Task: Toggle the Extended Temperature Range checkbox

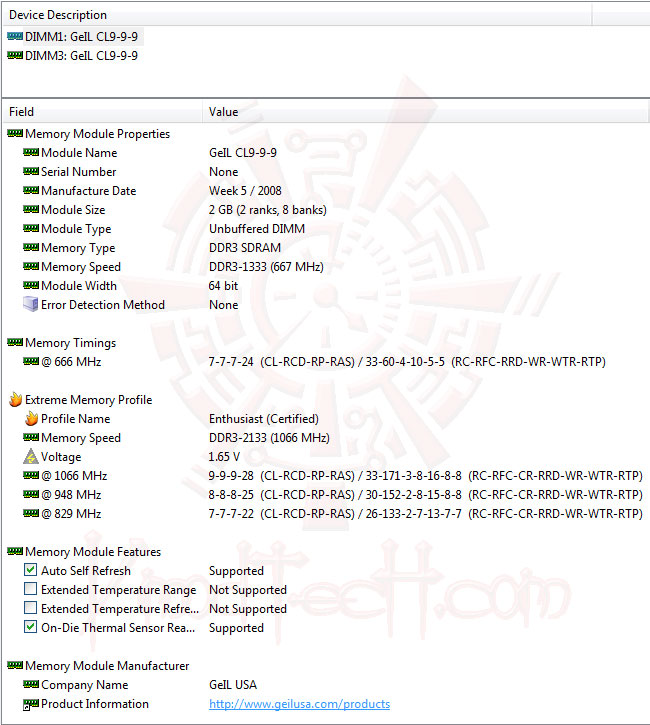Action: [31, 589]
